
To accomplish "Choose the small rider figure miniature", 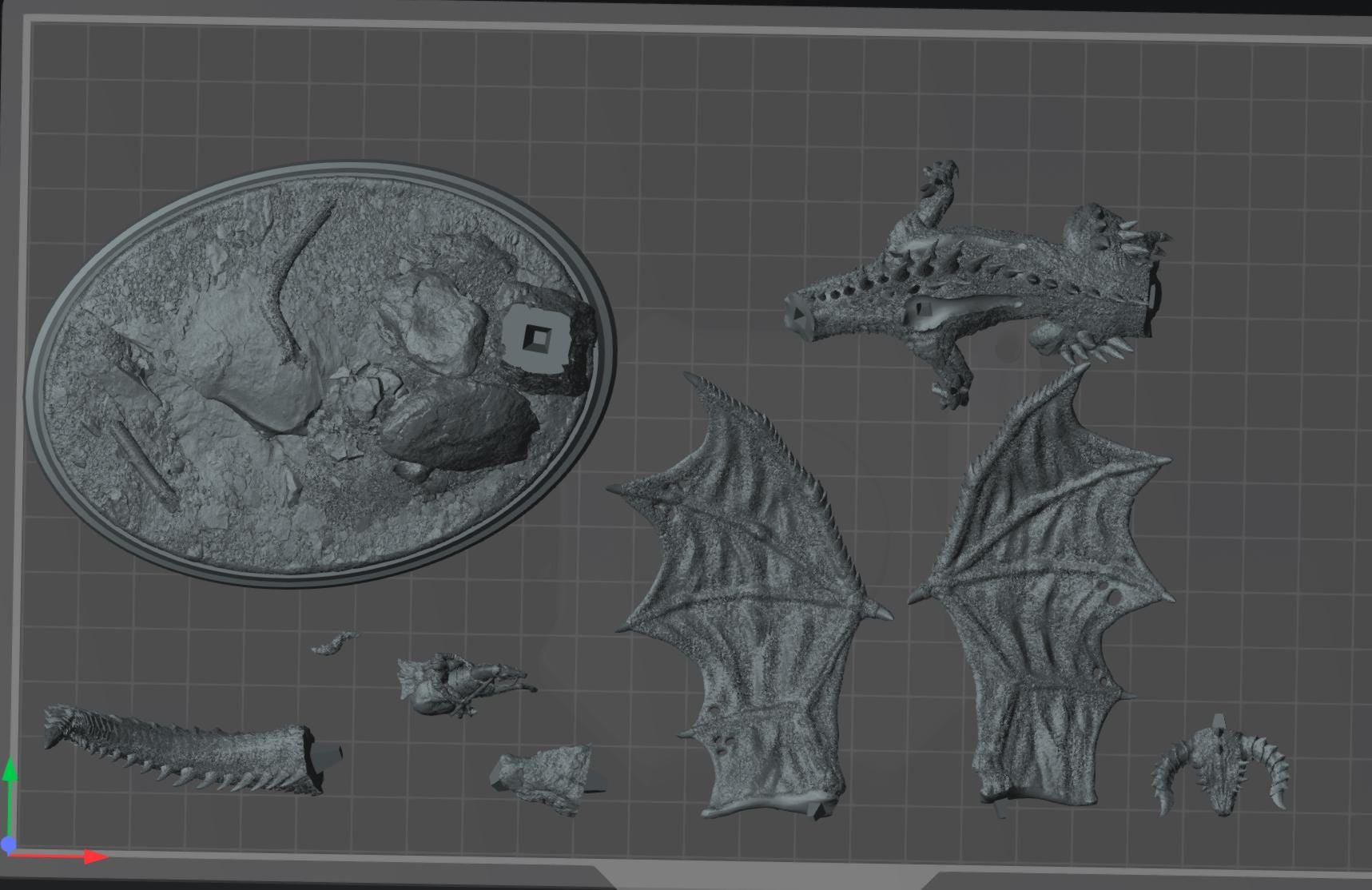I will tap(463, 684).
